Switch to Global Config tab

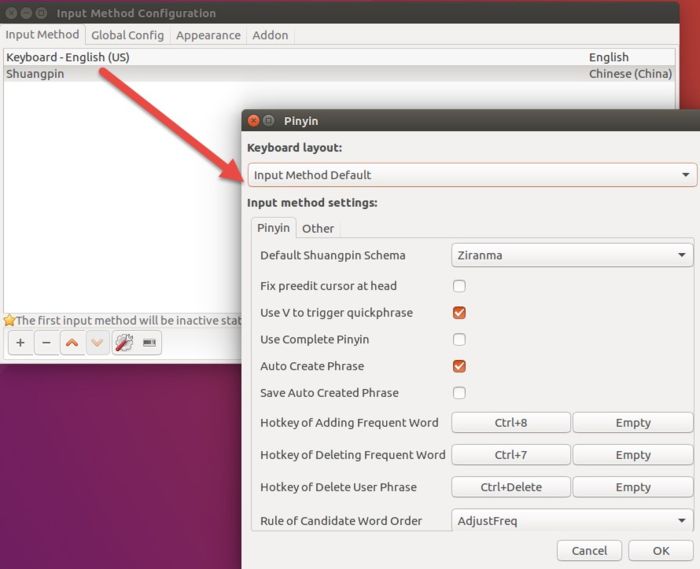pos(128,35)
